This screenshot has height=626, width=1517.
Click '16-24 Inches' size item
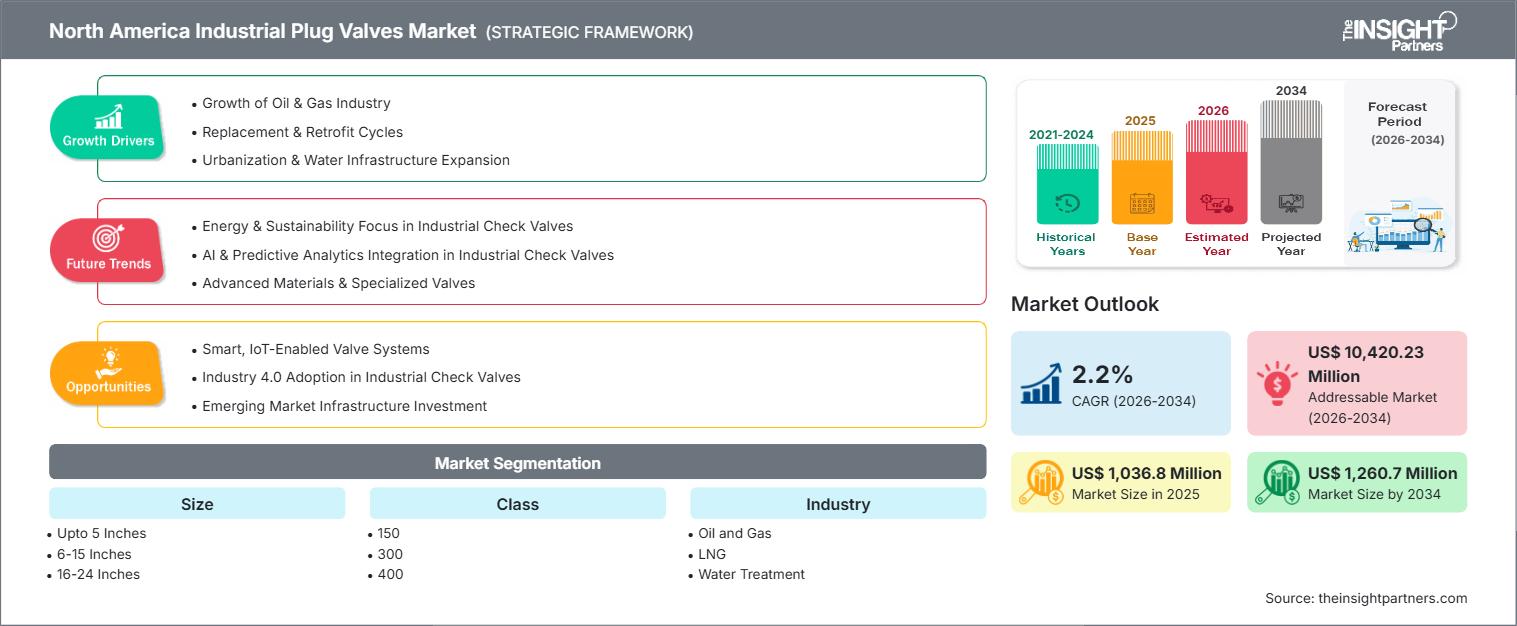(98, 574)
